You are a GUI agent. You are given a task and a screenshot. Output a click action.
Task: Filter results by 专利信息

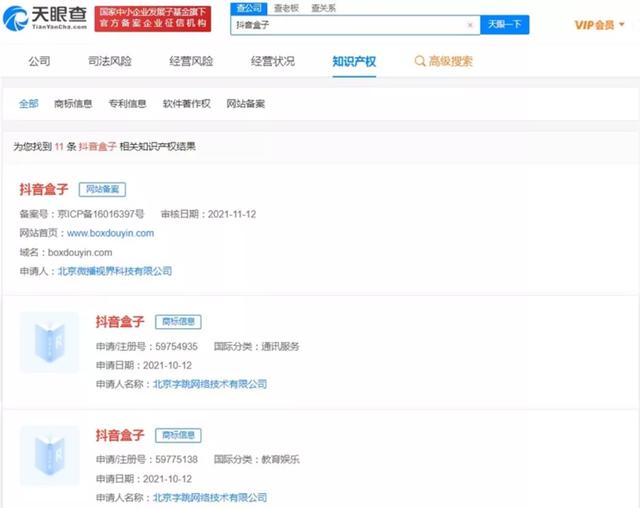(x=127, y=104)
